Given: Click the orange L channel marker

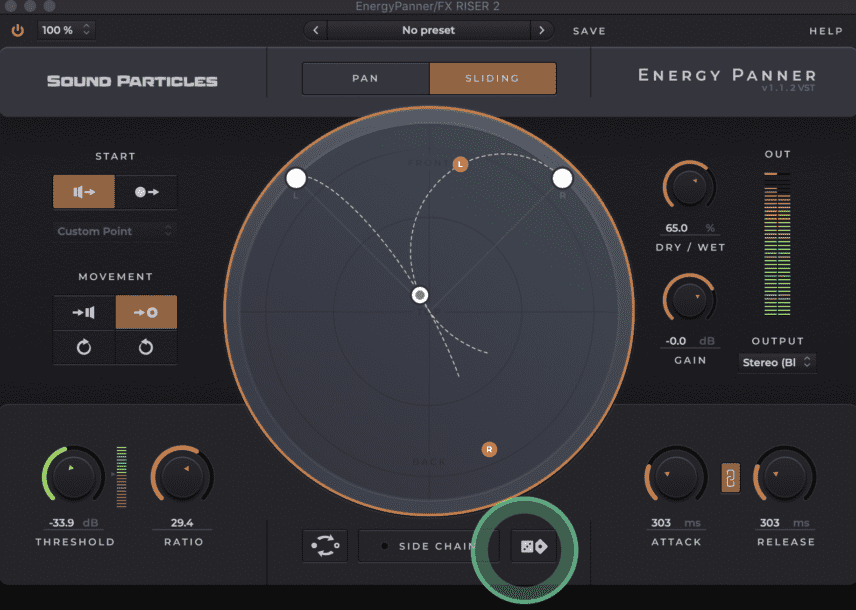Looking at the screenshot, I should click(460, 164).
